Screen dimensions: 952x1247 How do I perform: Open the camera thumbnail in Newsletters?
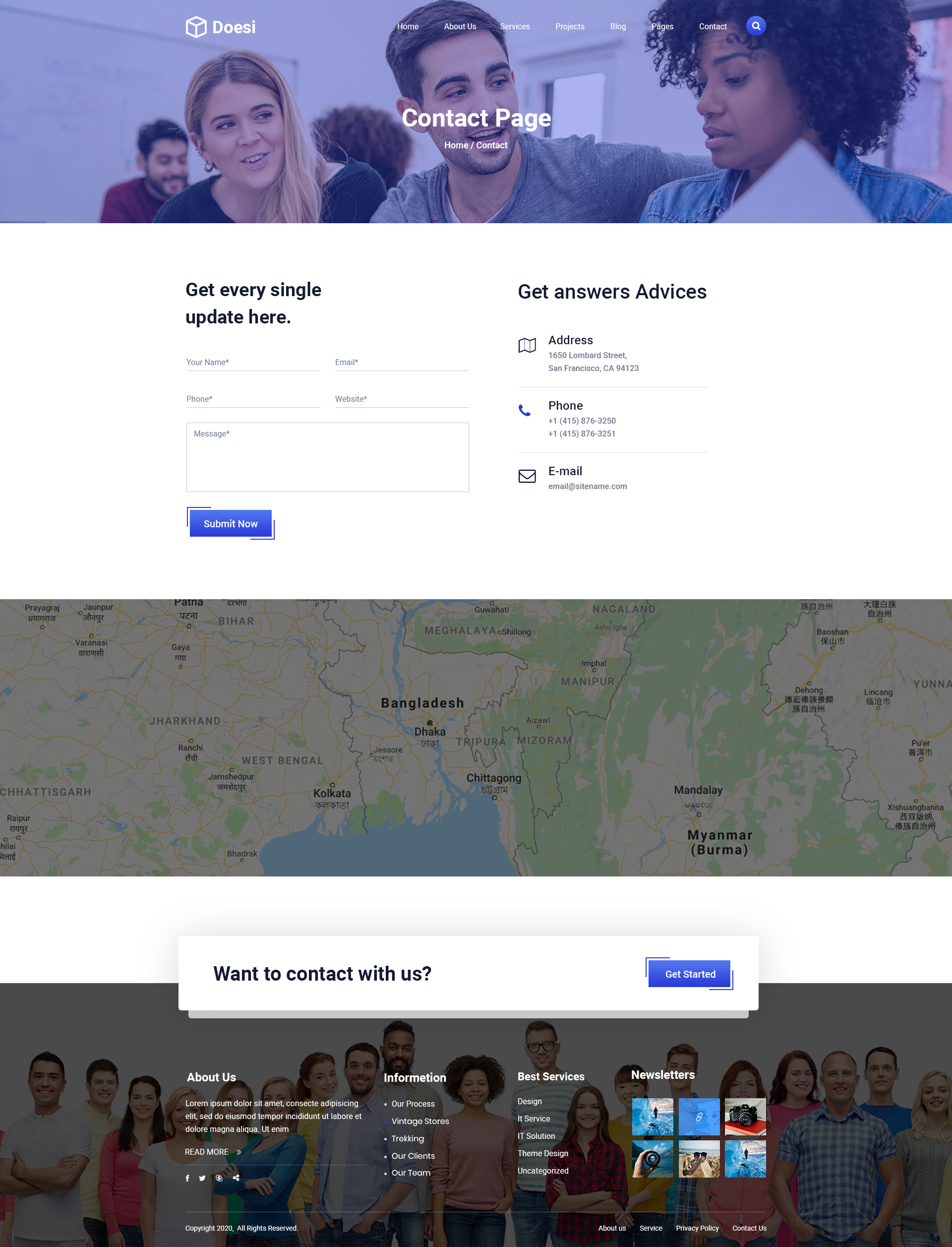[745, 1117]
